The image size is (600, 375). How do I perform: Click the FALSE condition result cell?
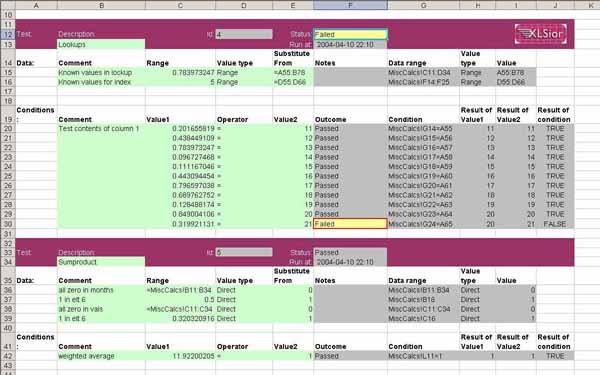point(555,224)
